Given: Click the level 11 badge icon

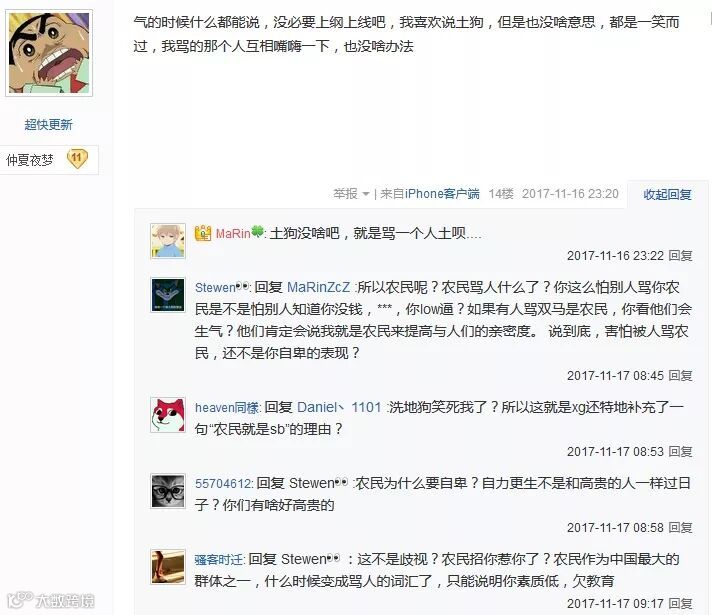Looking at the screenshot, I should [x=77, y=159].
